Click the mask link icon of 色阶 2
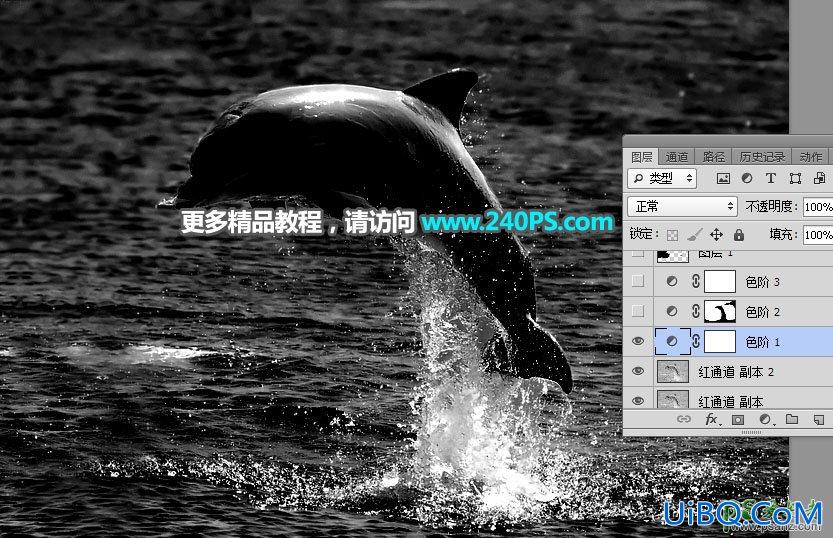Image resolution: width=833 pixels, height=538 pixels. tap(696, 311)
